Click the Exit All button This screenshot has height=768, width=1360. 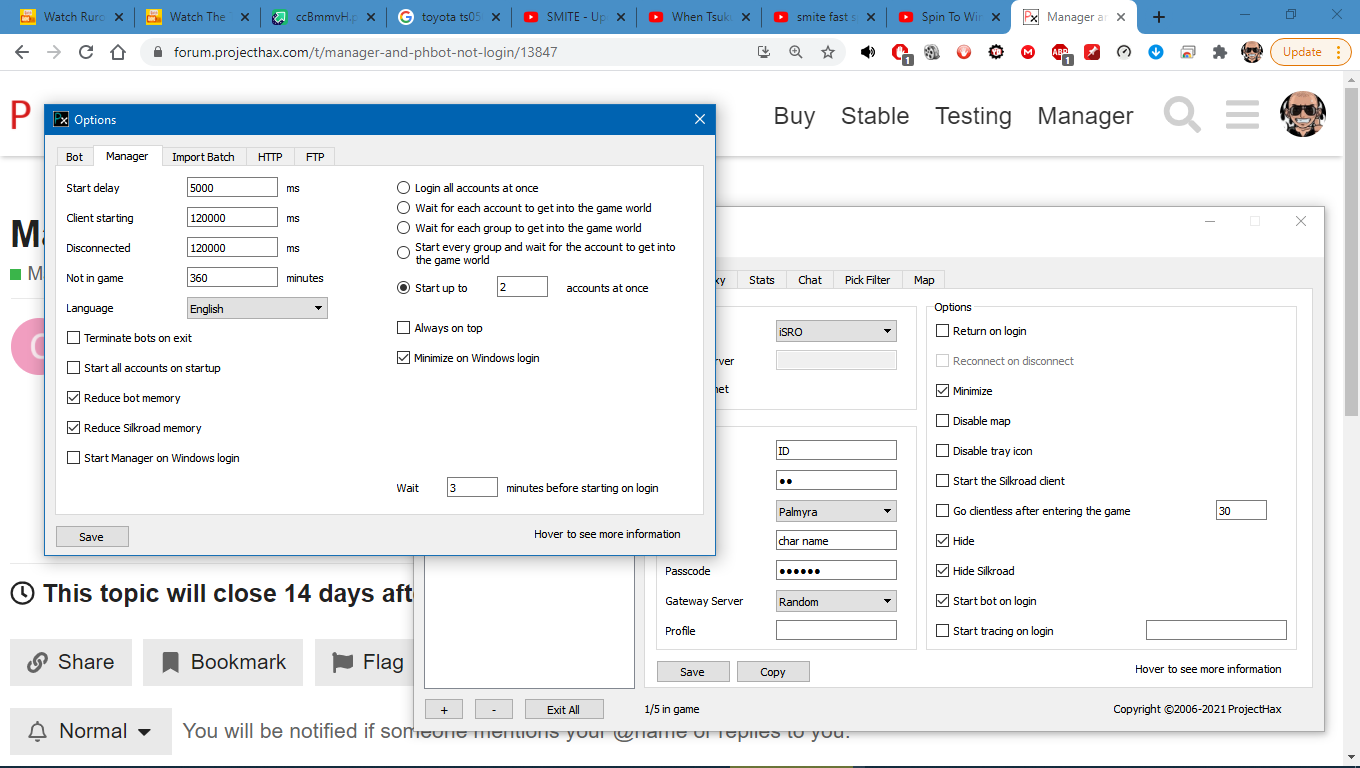click(x=563, y=709)
